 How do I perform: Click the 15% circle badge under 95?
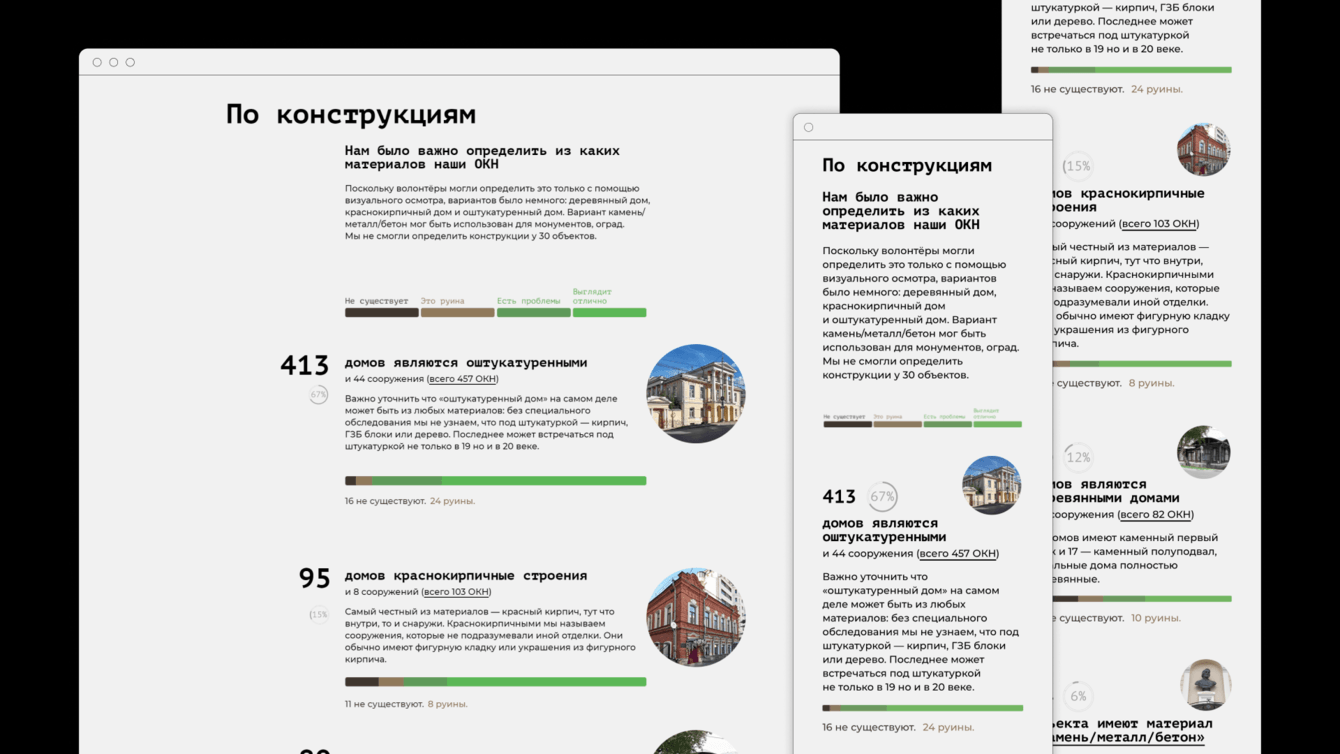click(x=318, y=615)
